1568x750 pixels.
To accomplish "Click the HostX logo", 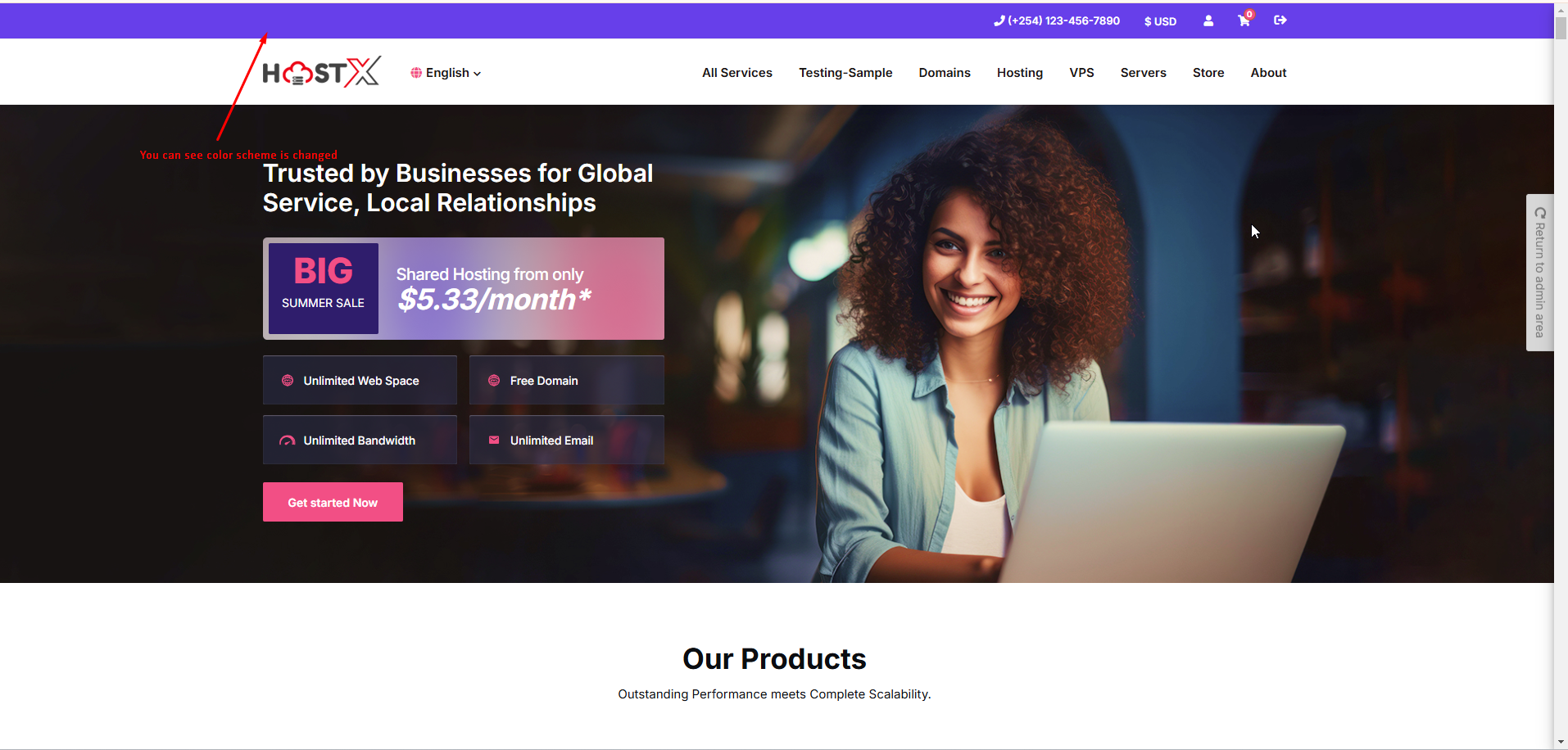I will tap(321, 72).
